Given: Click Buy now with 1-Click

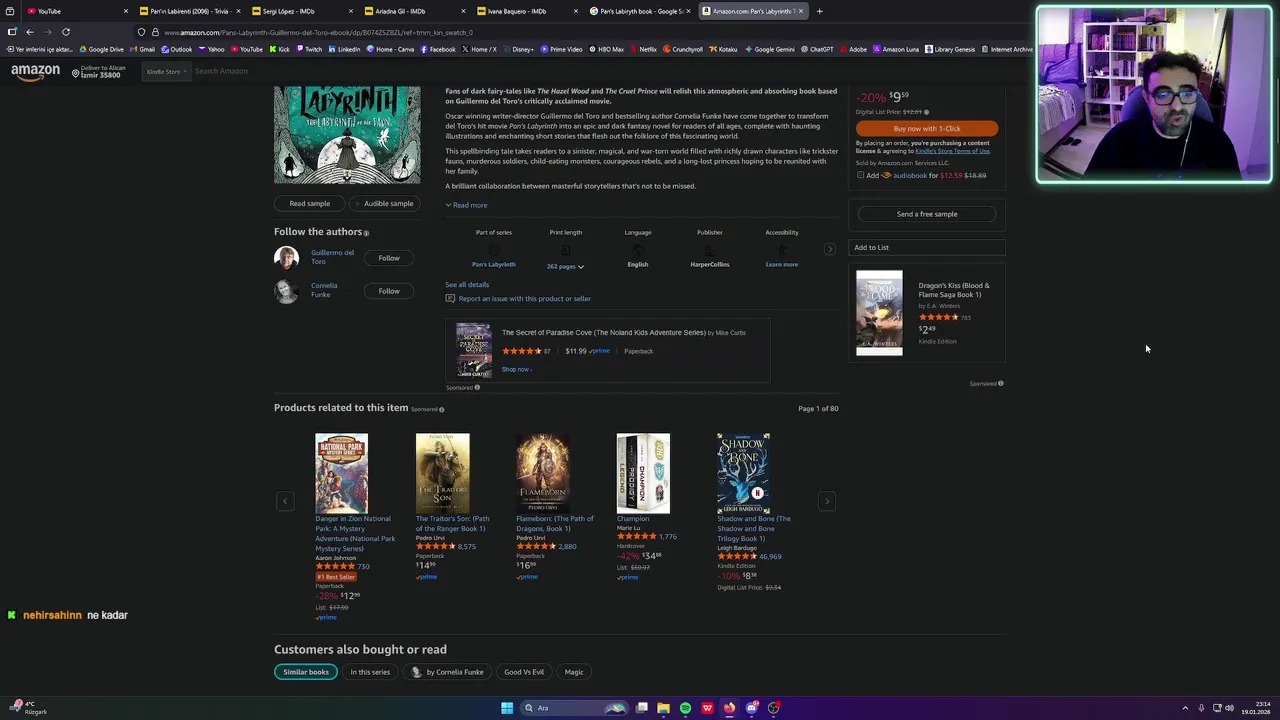Looking at the screenshot, I should (x=927, y=128).
